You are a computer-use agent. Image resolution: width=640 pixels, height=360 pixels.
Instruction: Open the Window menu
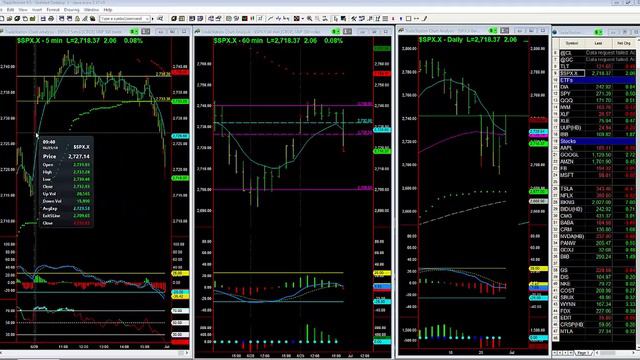click(91, 9)
